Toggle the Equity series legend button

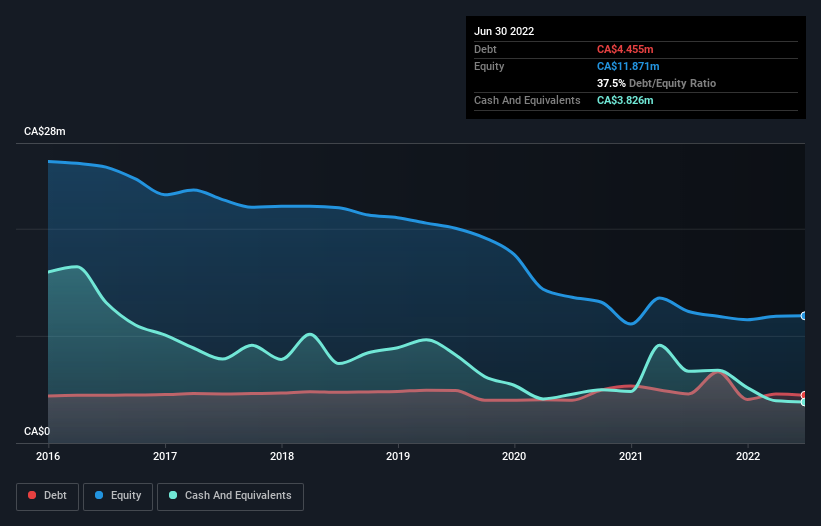click(118, 496)
